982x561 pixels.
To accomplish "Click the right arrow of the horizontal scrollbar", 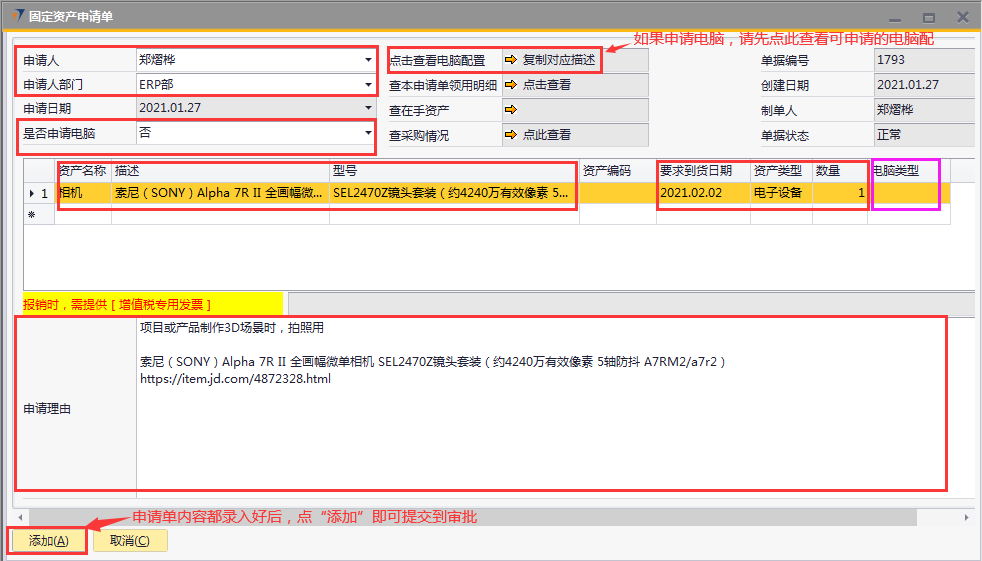I will (x=965, y=517).
